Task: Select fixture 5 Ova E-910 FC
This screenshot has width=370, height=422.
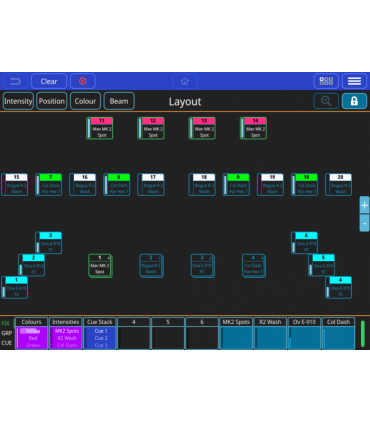Action: coord(322,265)
